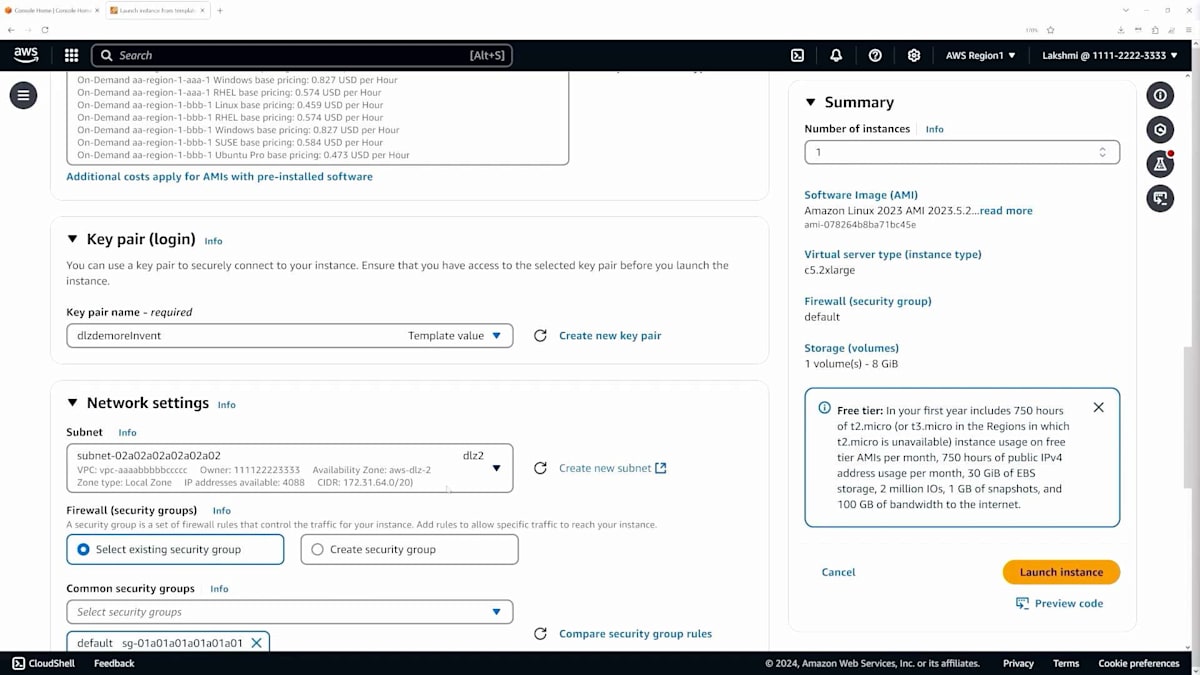This screenshot has height=675, width=1200.
Task: Open Info link beside Subnet label
Action: tap(127, 433)
